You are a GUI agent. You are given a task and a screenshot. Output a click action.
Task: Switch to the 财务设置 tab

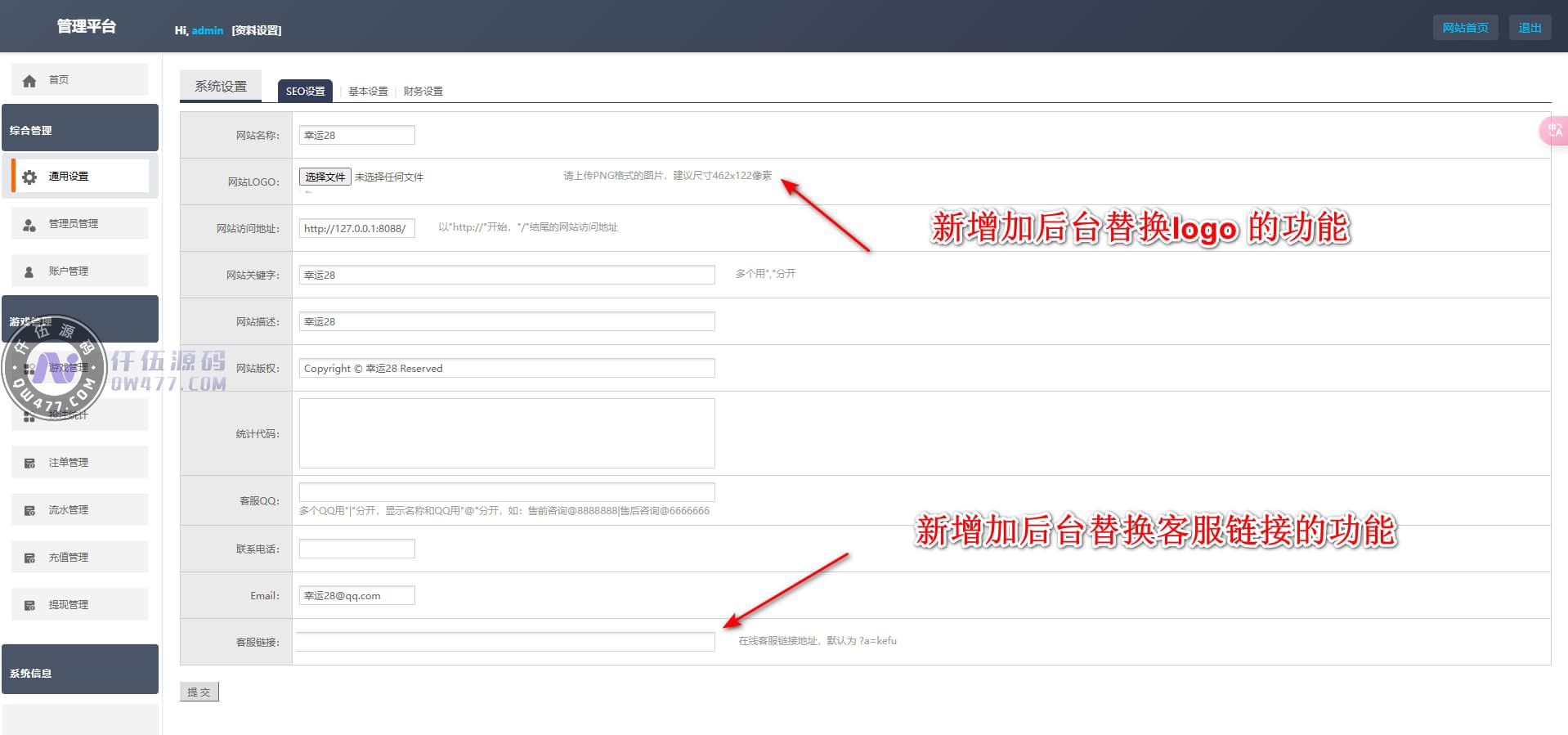tap(423, 92)
